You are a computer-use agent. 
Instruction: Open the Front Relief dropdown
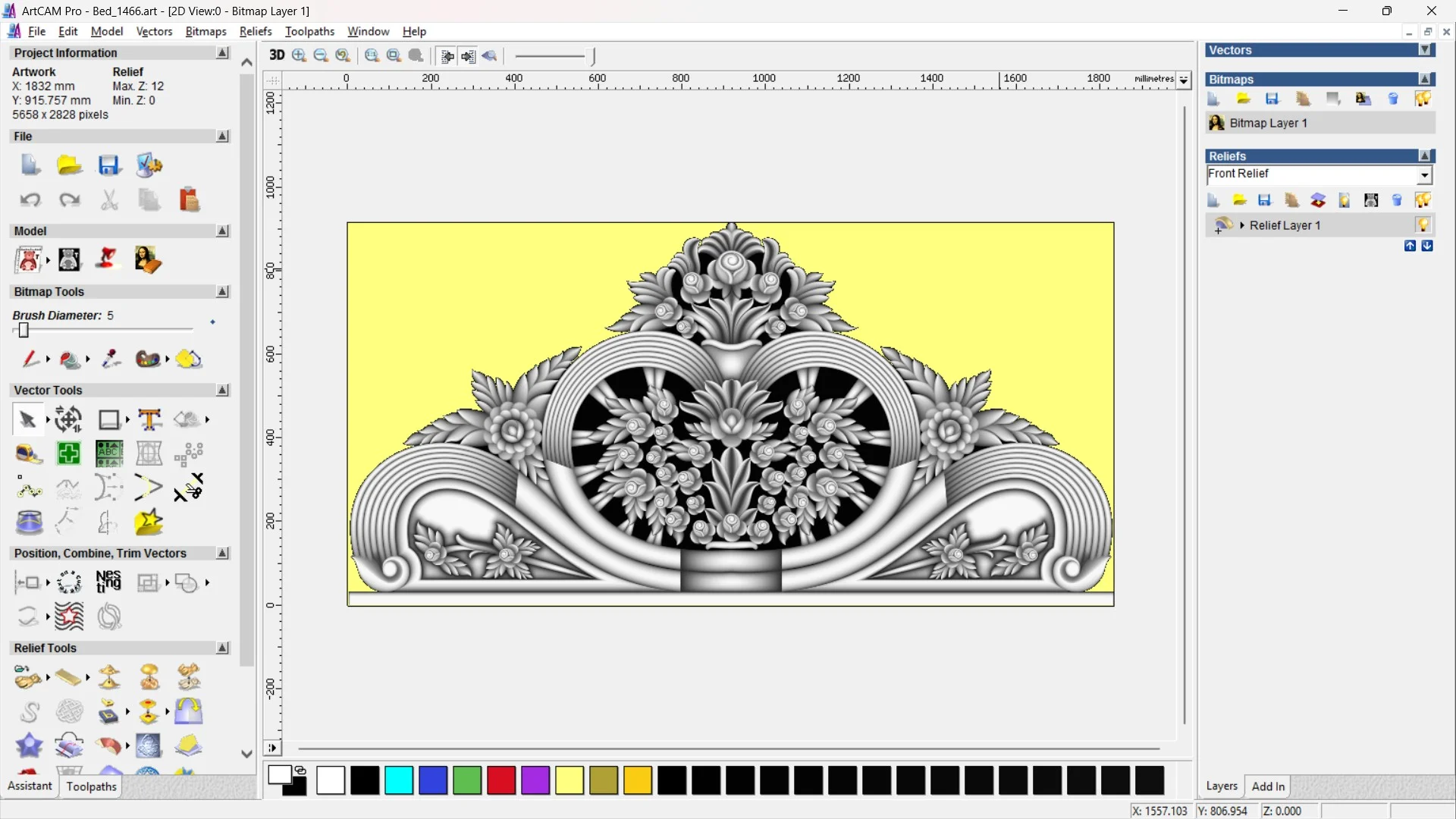point(1424,175)
